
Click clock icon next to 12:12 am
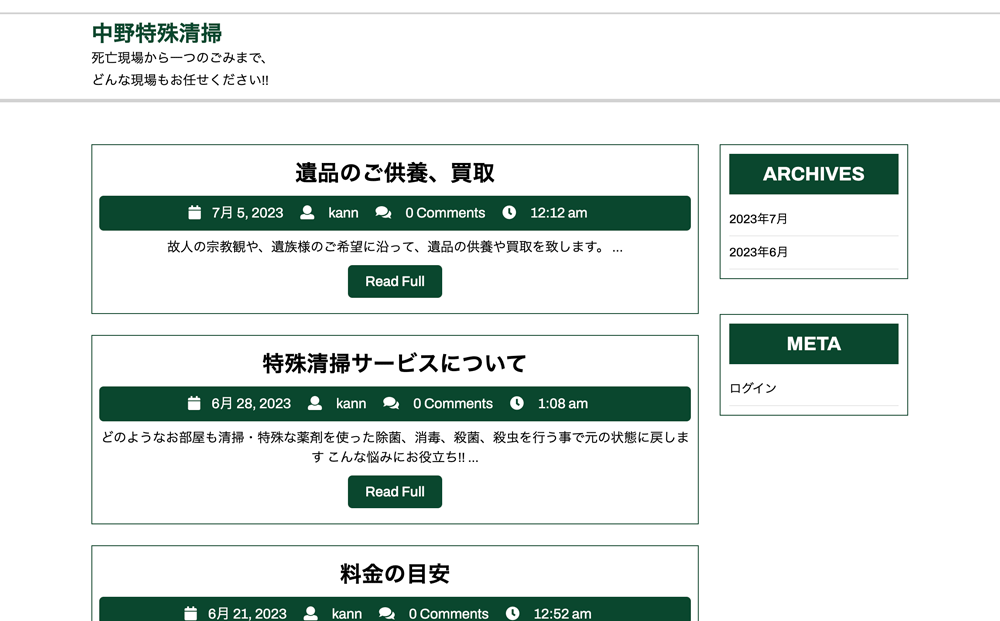pos(509,213)
